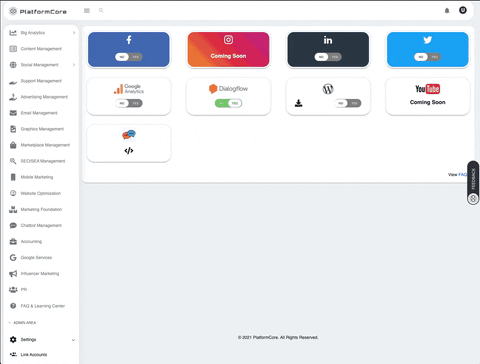Viewport: 480px width, 364px height.
Task: Open Support Management menu
Action: pos(41,81)
